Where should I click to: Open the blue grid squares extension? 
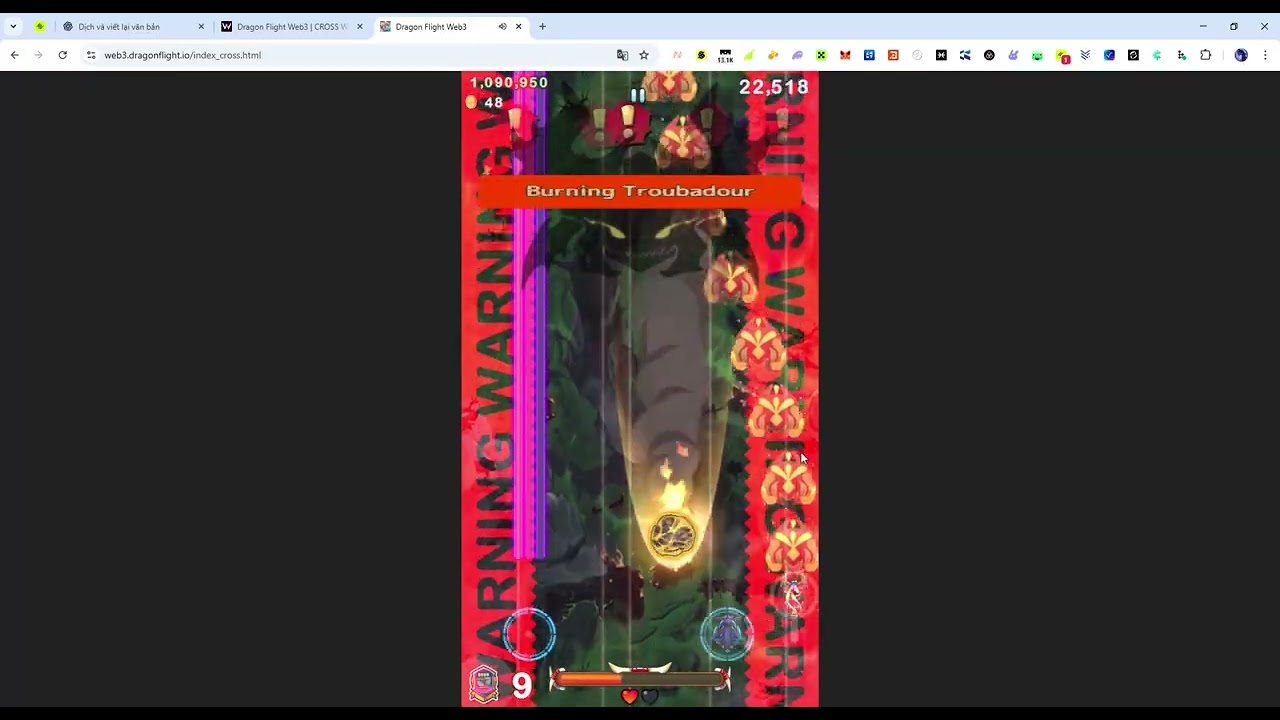pyautogui.click(x=869, y=55)
